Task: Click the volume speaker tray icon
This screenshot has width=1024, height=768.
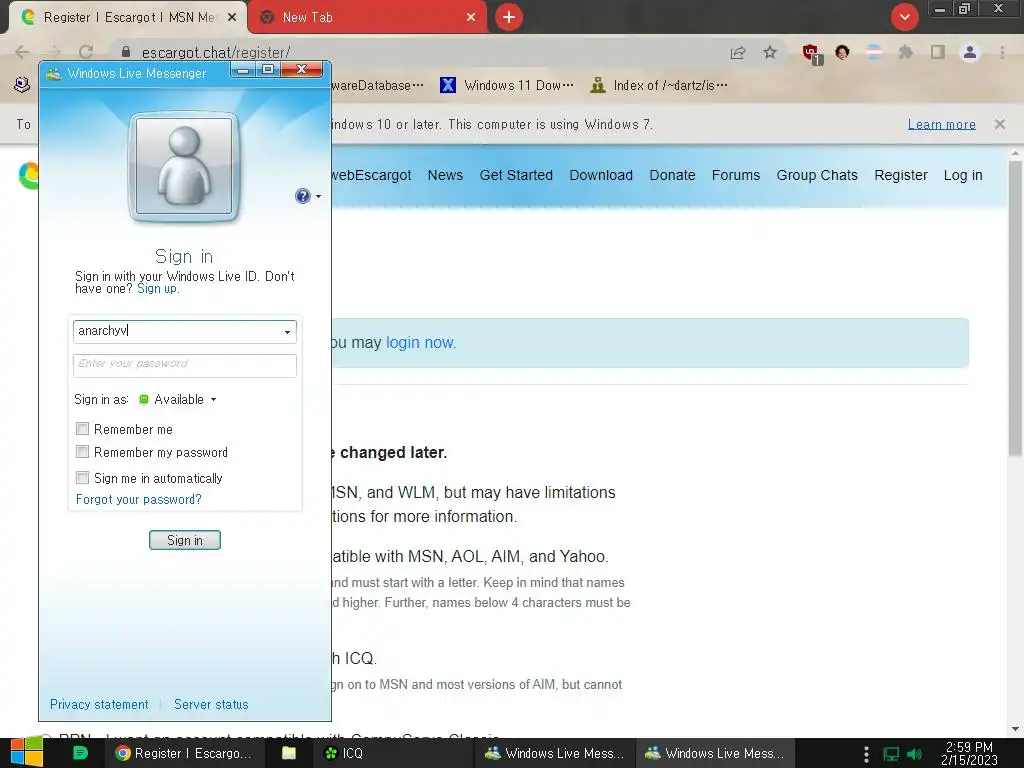Action: pyautogui.click(x=916, y=754)
